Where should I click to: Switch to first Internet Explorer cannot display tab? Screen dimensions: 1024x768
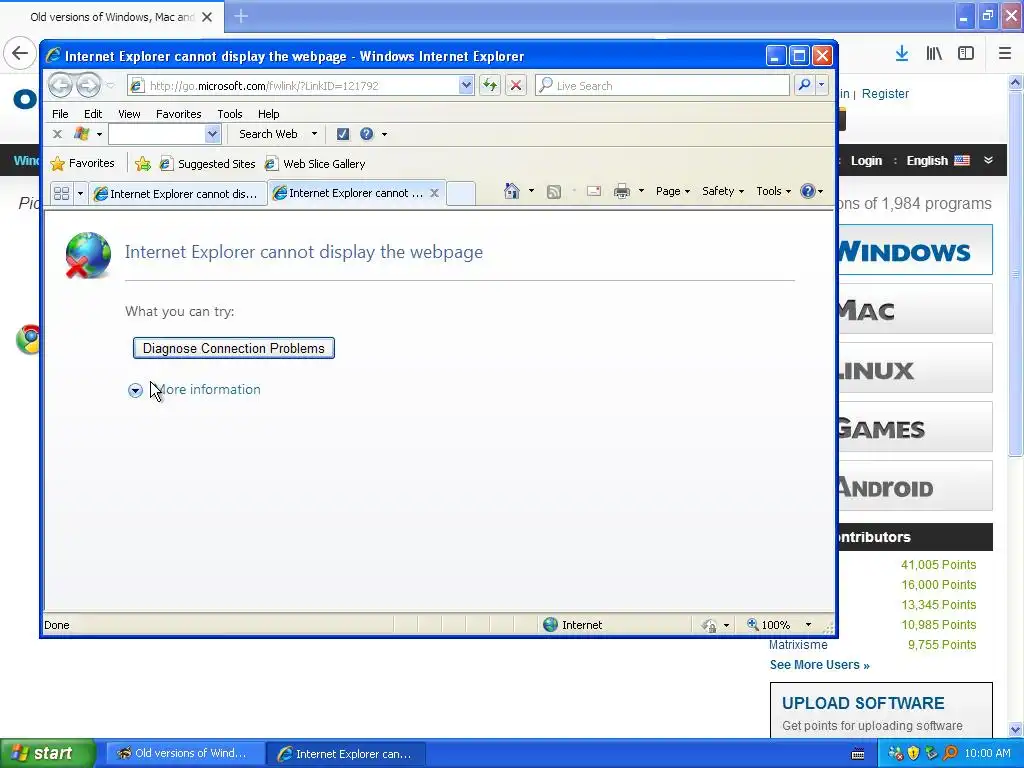tap(178, 194)
